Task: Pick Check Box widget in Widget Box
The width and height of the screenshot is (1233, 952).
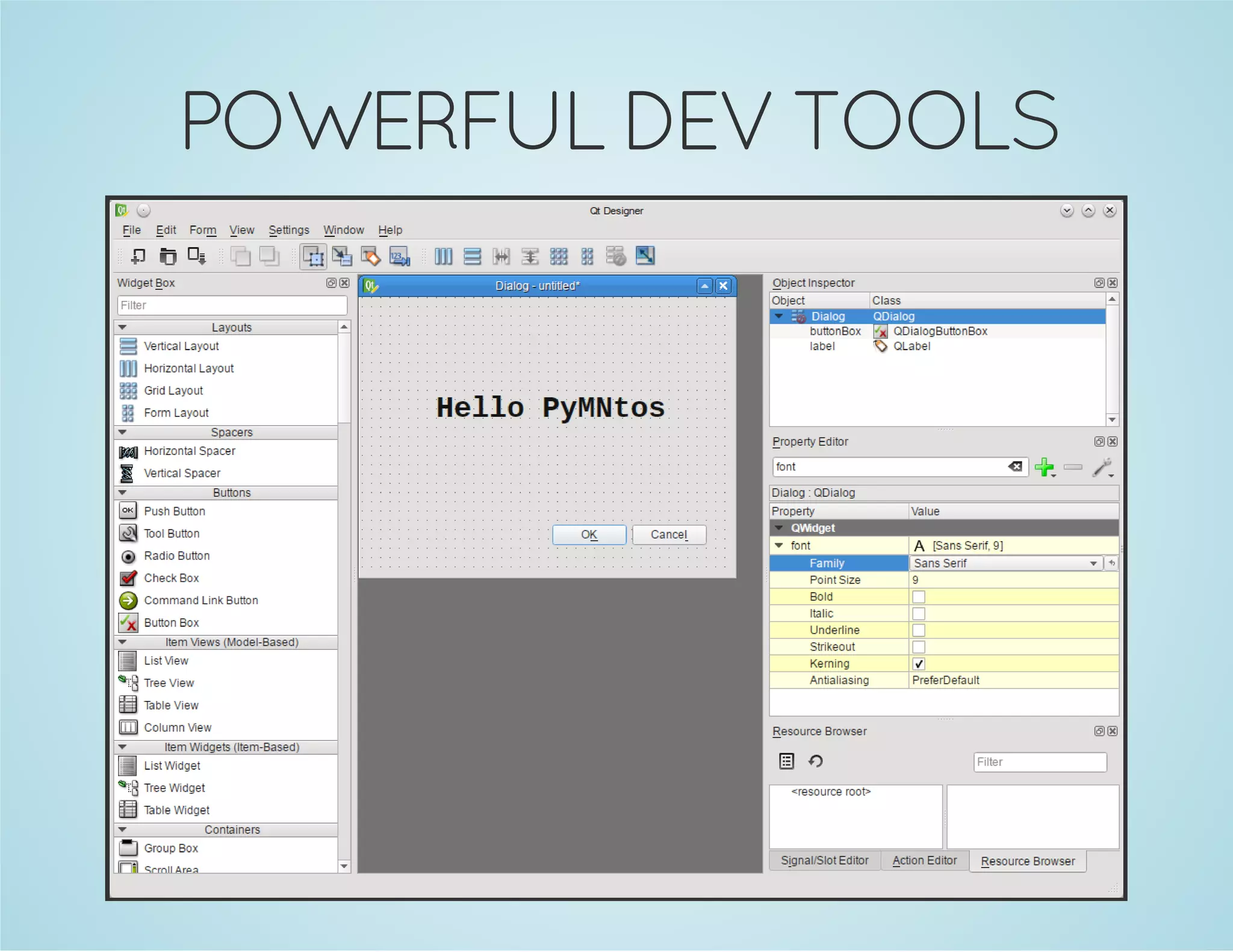Action: coord(172,578)
